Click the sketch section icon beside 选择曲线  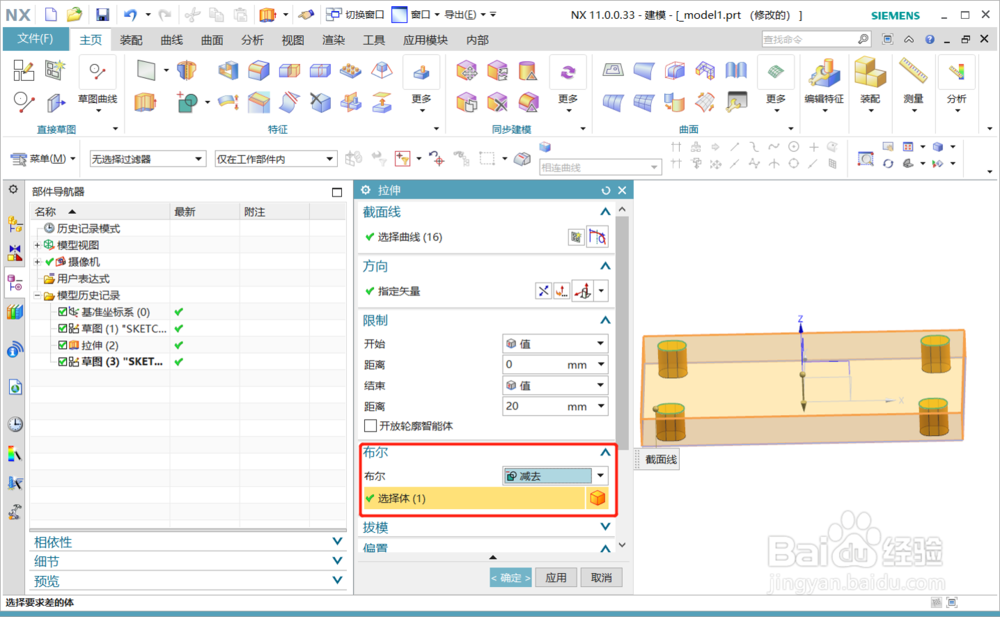(x=576, y=237)
